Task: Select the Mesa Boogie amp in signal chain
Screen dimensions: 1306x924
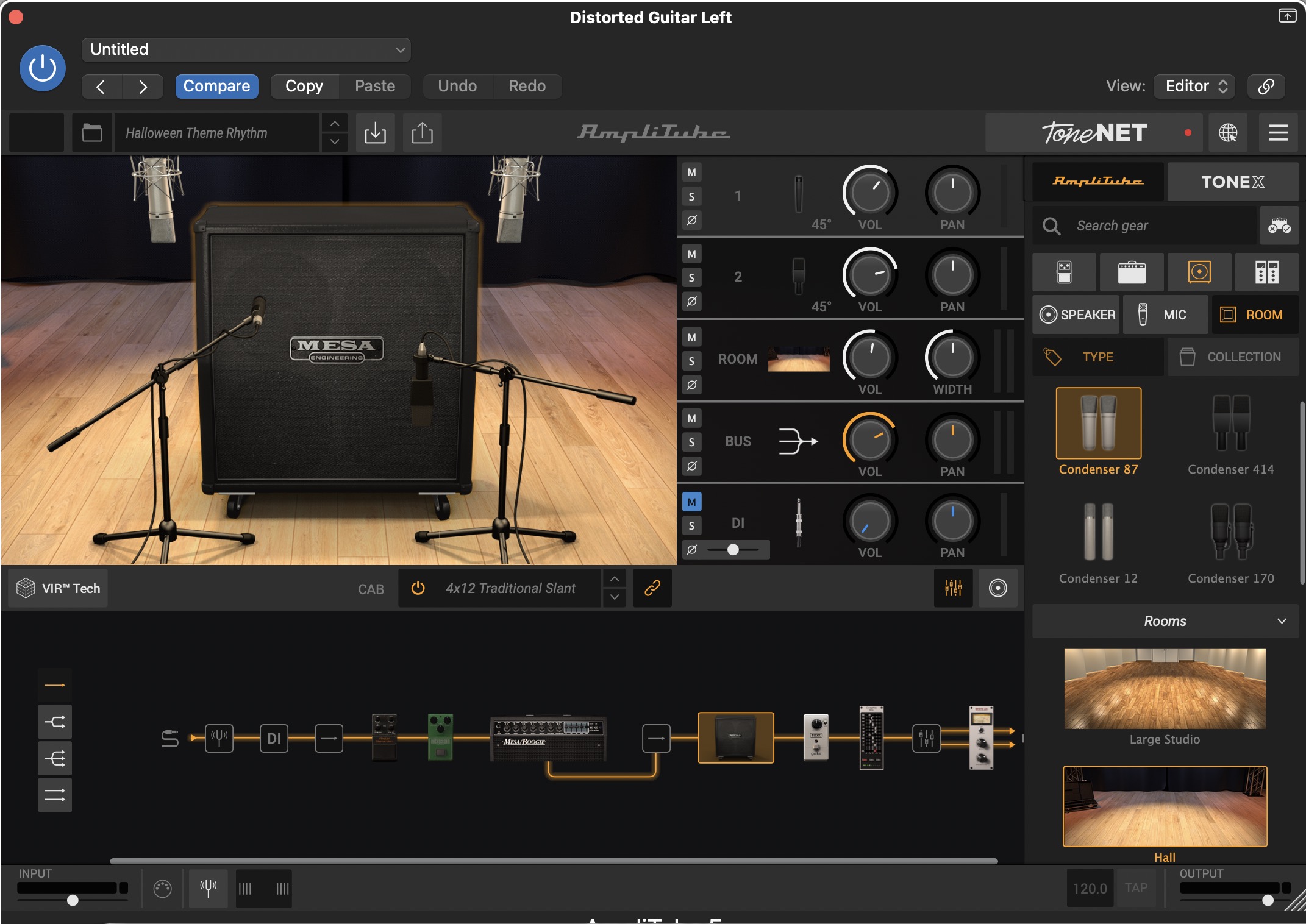Action: (x=548, y=737)
